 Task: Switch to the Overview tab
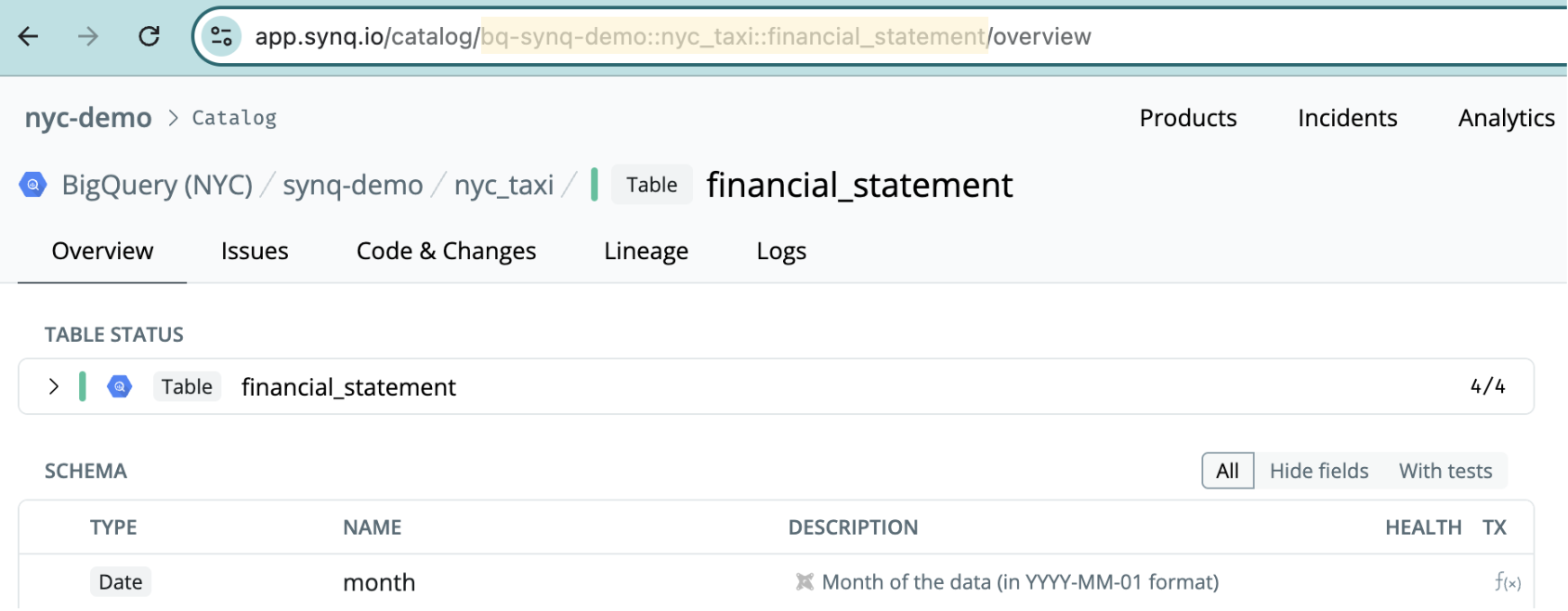click(x=102, y=251)
